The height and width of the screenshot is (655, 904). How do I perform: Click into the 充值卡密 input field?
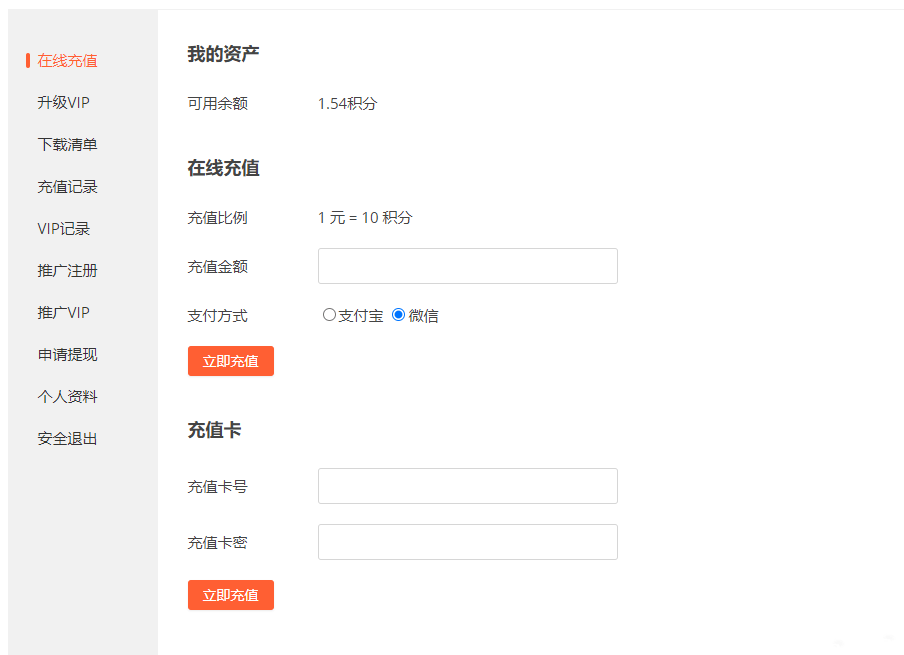467,542
